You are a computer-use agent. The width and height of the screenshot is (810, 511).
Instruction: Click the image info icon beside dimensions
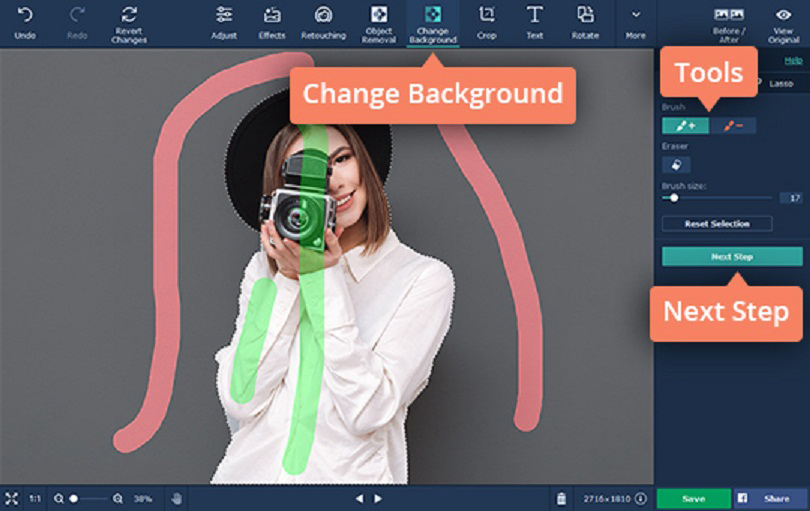640,498
